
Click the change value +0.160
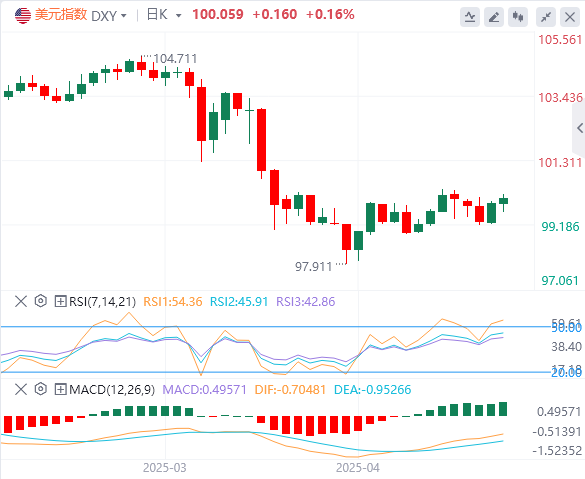275,15
